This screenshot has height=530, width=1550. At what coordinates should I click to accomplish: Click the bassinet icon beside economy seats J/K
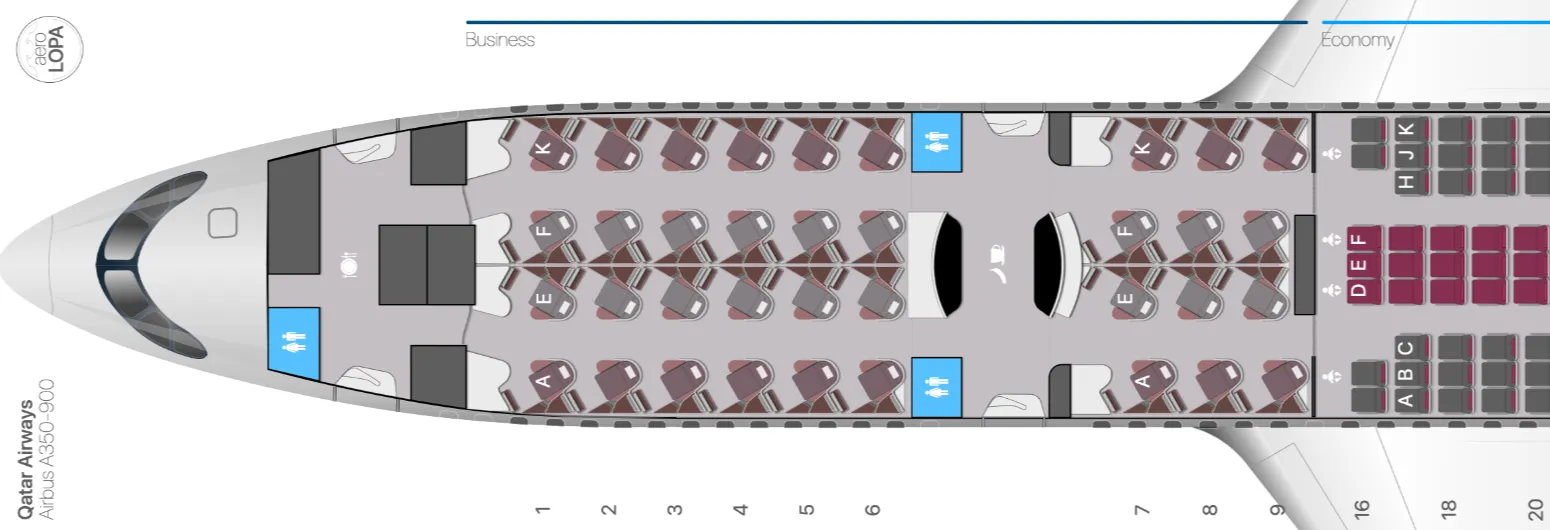1331,155
